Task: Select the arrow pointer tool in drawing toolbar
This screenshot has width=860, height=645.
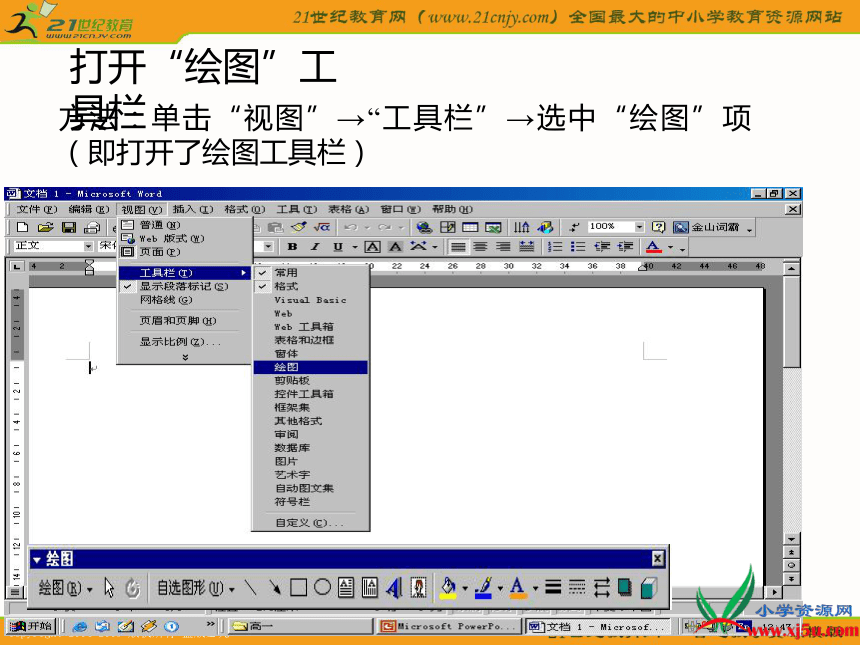Action: pos(109,588)
